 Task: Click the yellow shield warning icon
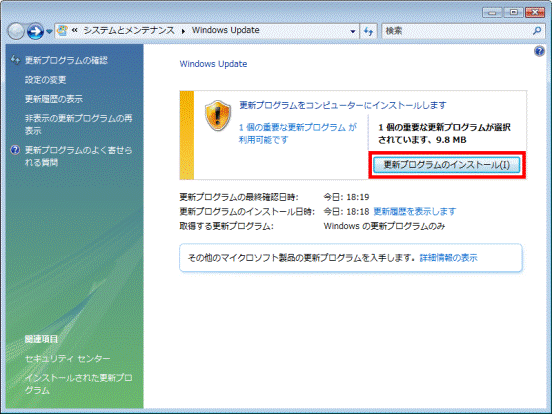click(218, 115)
